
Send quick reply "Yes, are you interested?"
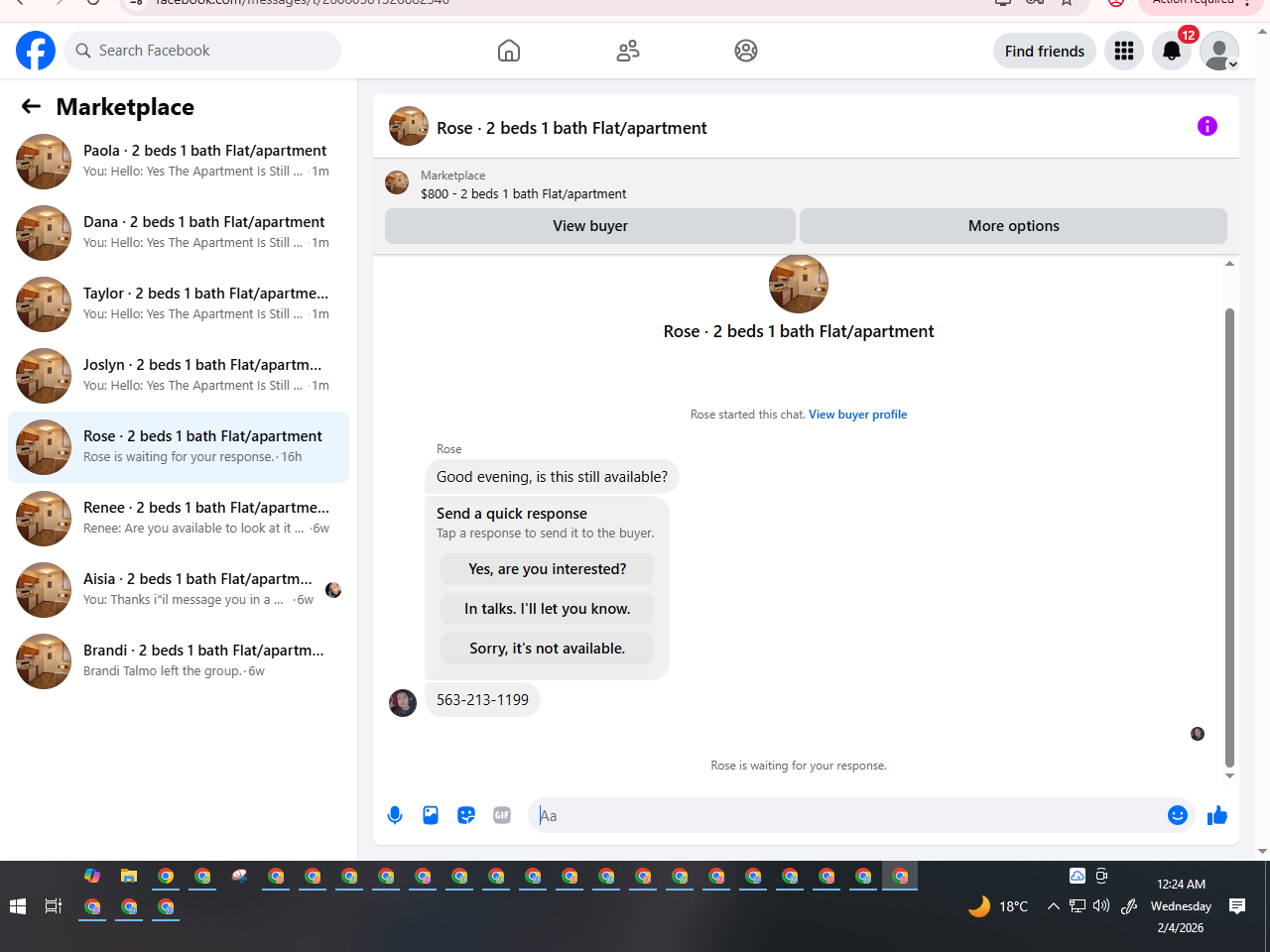[548, 569]
